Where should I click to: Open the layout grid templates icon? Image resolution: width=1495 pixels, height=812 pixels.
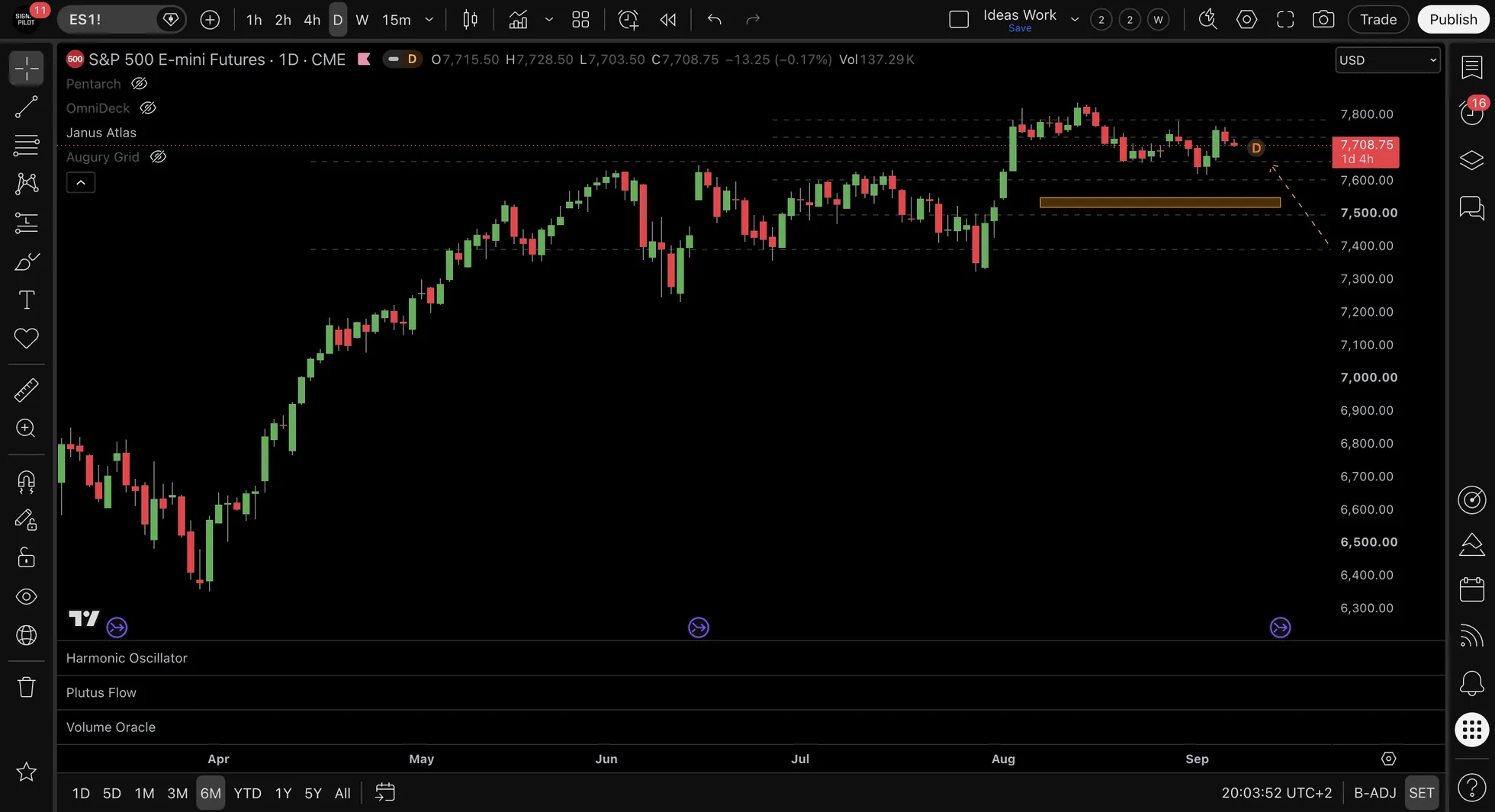(580, 20)
